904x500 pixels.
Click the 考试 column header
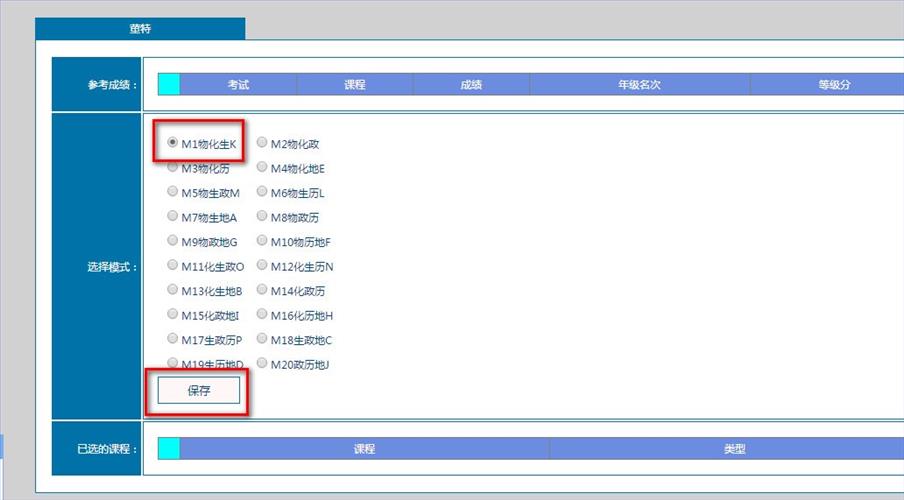[x=238, y=85]
